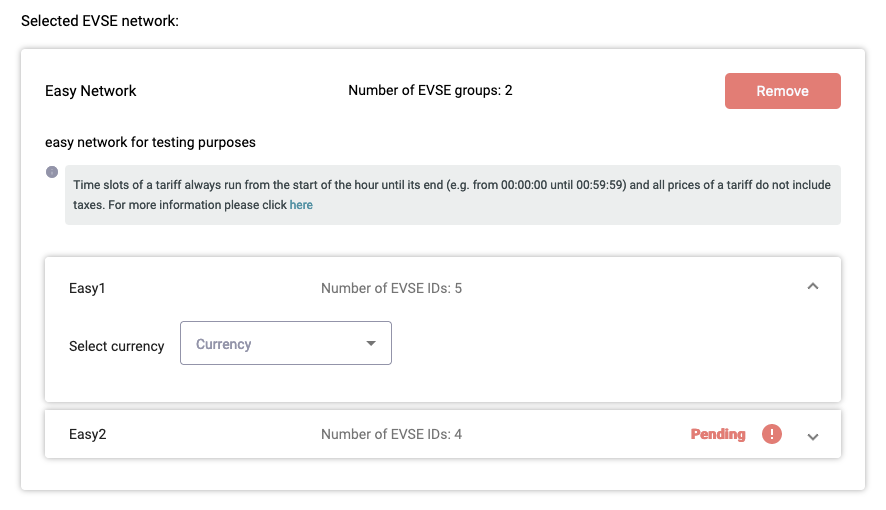Click 'easy network for testing purposes' description
Screen dimensions: 886x510
(150, 142)
